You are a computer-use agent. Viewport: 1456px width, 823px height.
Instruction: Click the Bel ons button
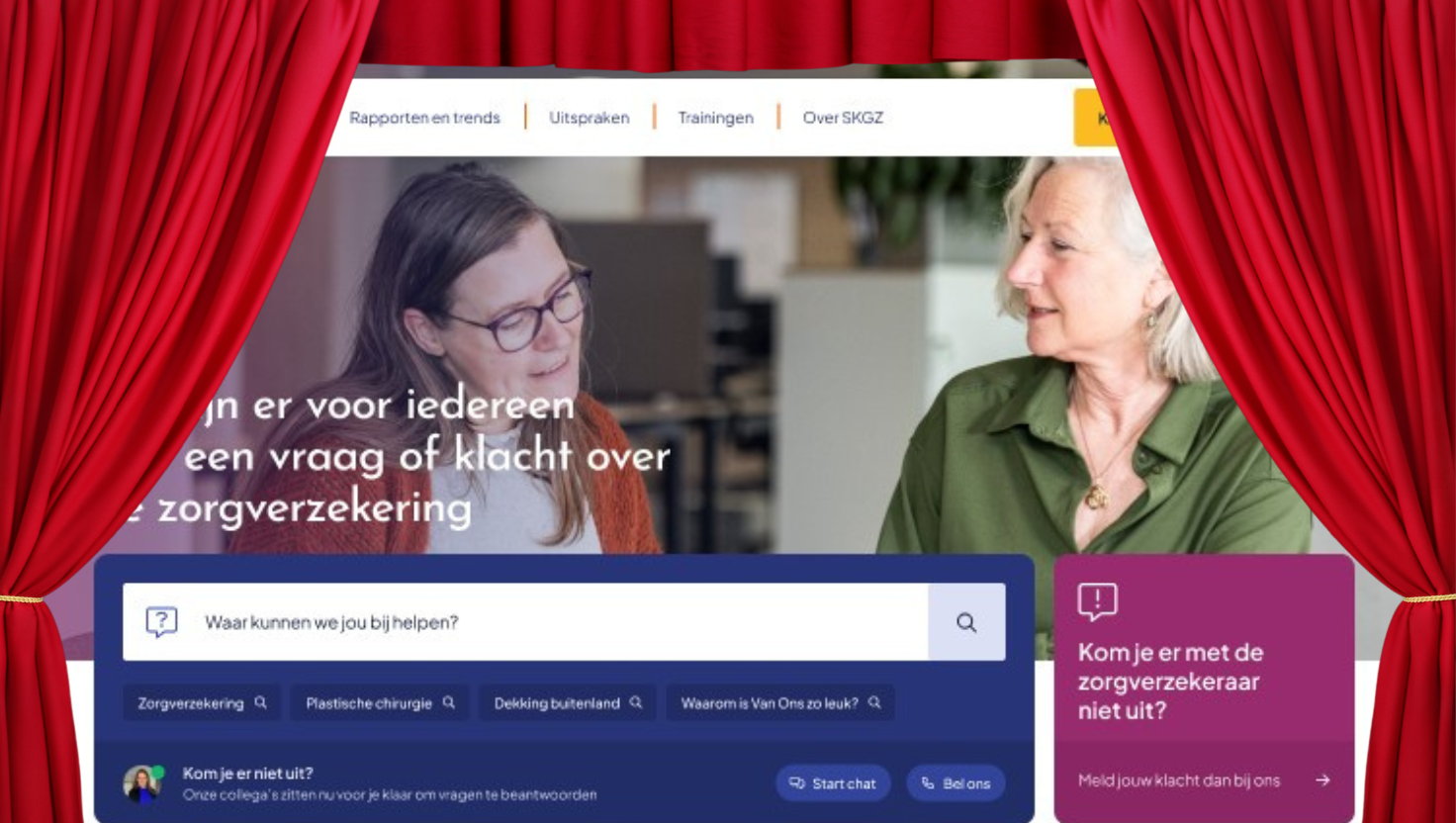tap(955, 783)
